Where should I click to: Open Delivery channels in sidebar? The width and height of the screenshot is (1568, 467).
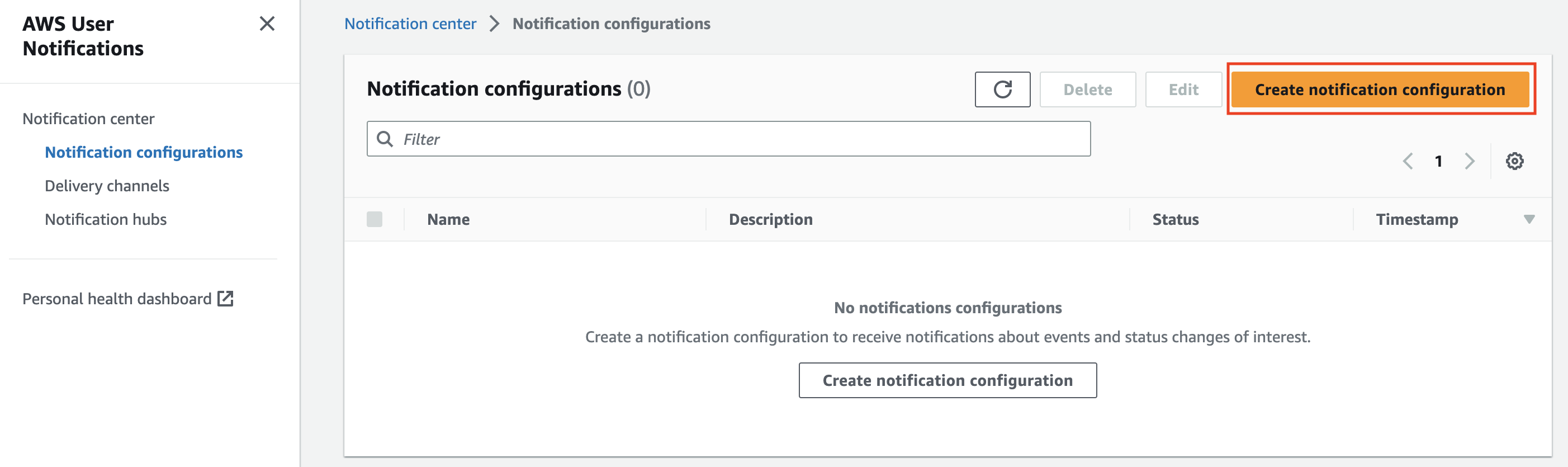(x=107, y=186)
